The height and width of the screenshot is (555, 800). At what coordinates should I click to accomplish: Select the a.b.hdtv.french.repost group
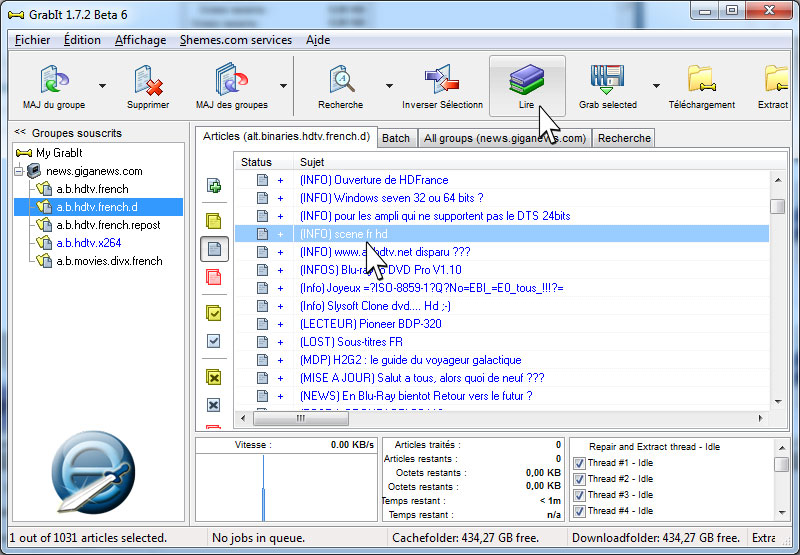(x=108, y=225)
